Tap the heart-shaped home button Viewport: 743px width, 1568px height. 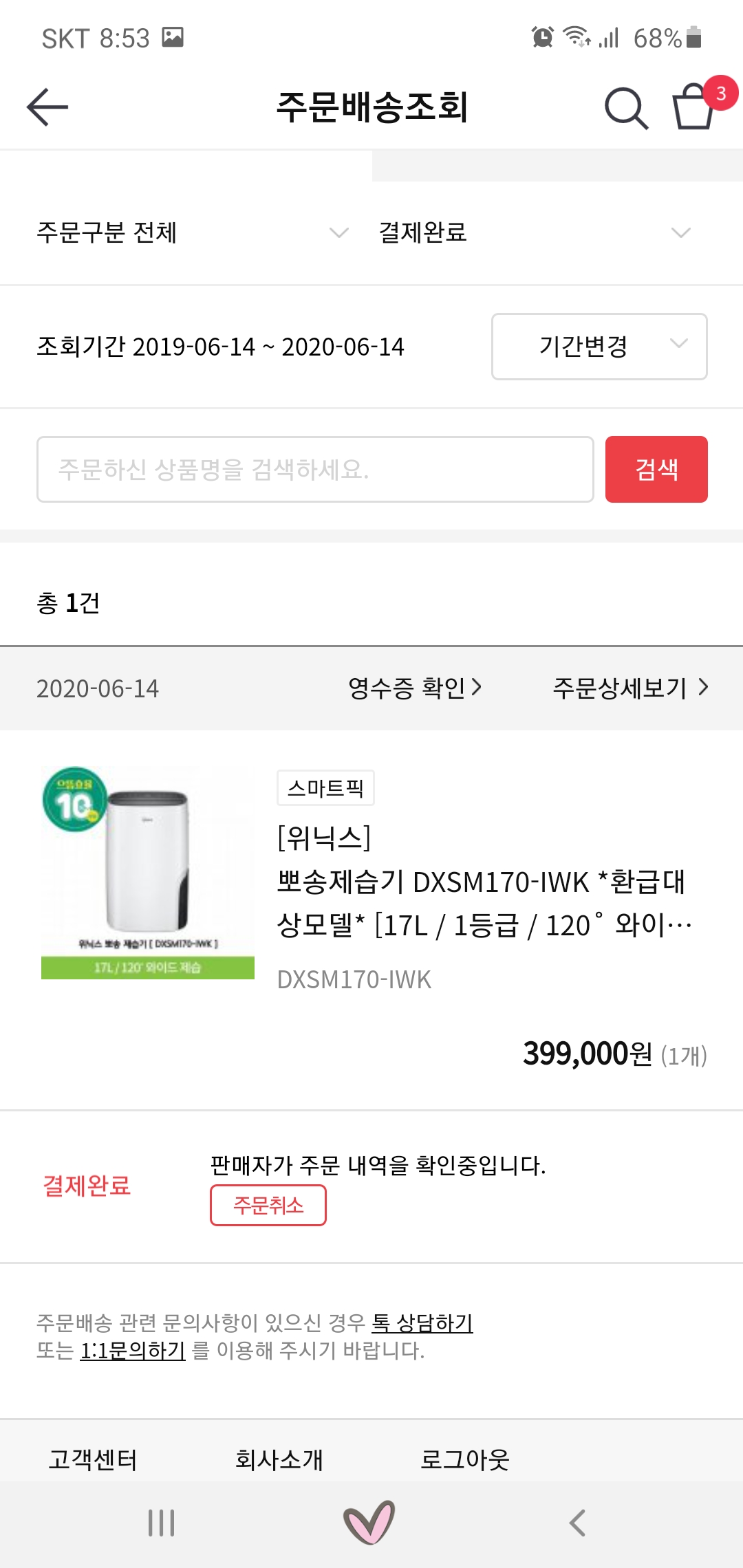click(x=369, y=1522)
